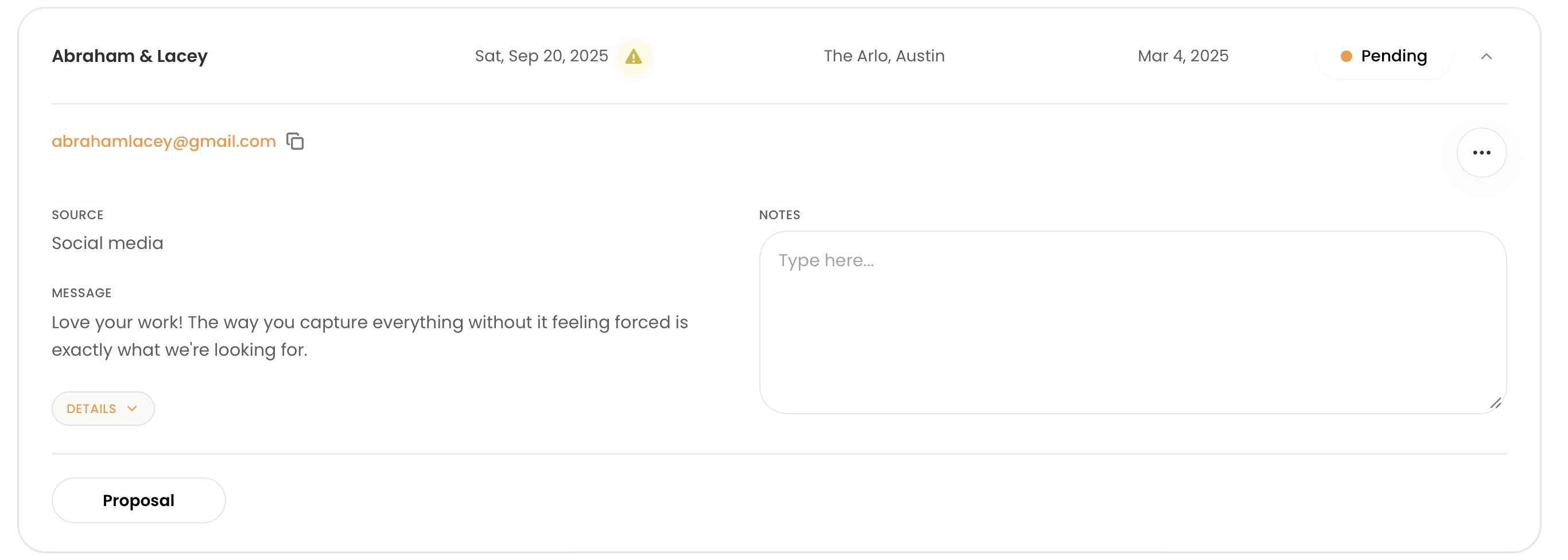1568x560 pixels.
Task: Copy the email address with the copy icon
Action: (x=295, y=141)
